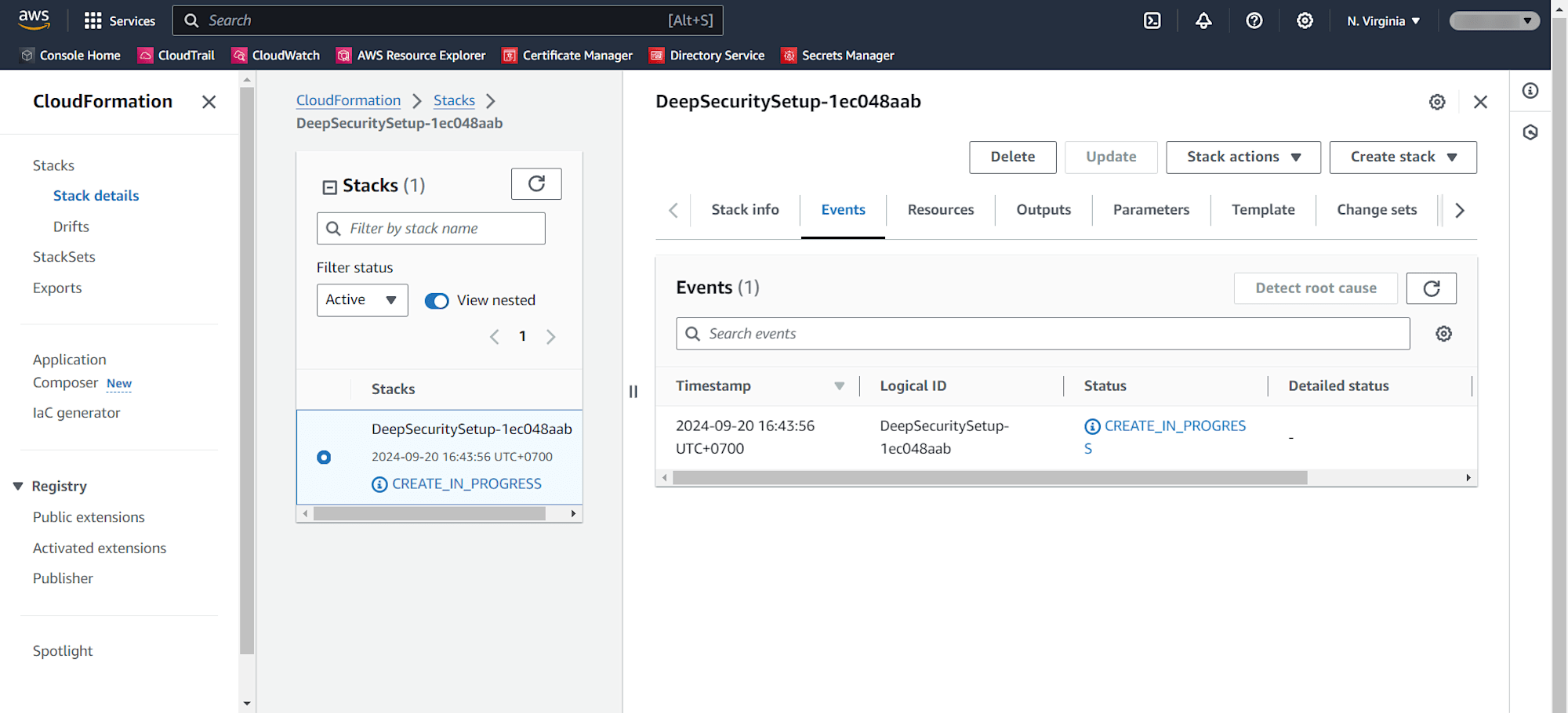Image resolution: width=1568 pixels, height=713 pixels.
Task: Switch to the Parameters tab
Action: (1151, 210)
